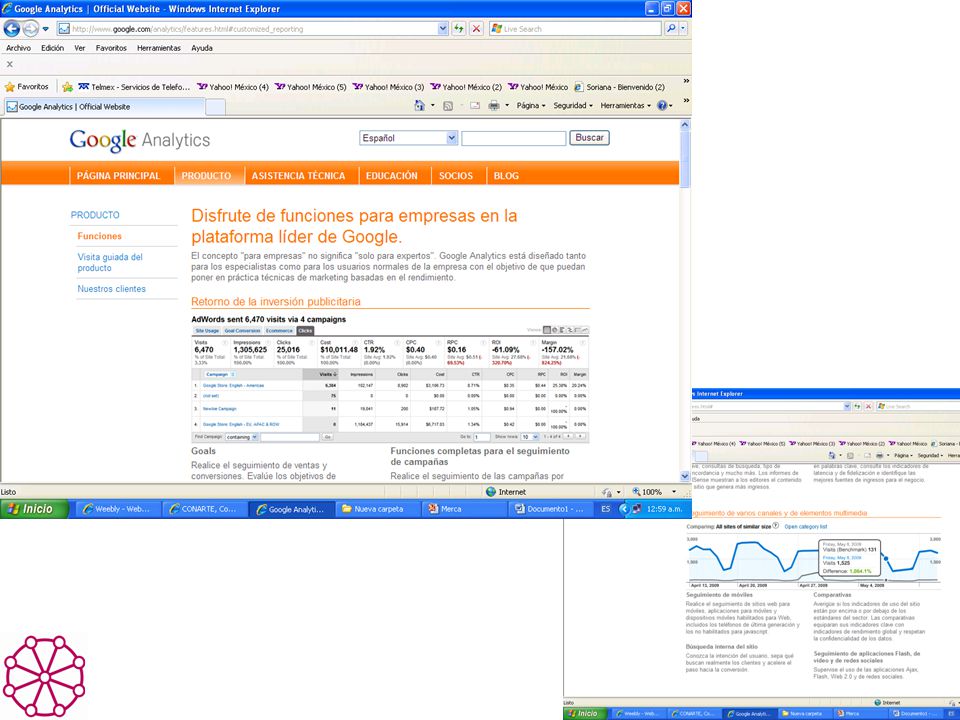The width and height of the screenshot is (960, 720).
Task: Click the blue Help question icon
Action: pyautogui.click(x=662, y=105)
